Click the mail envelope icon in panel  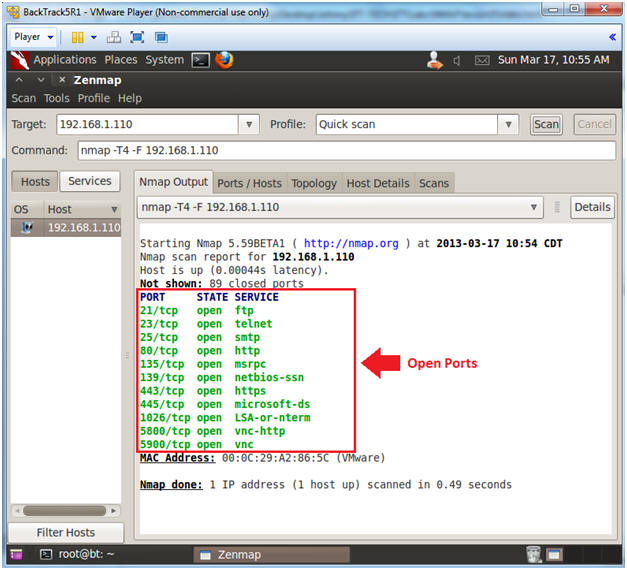[482, 61]
